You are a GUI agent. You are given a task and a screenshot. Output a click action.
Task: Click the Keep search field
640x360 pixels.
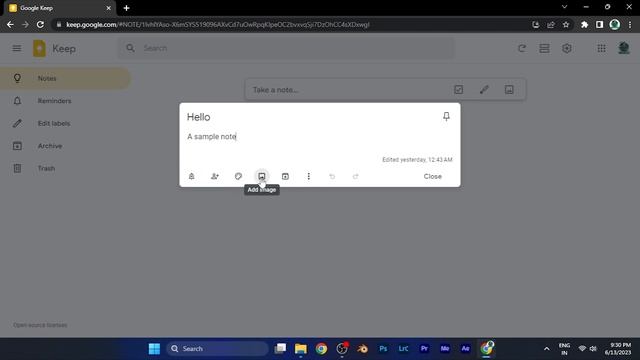click(x=286, y=48)
